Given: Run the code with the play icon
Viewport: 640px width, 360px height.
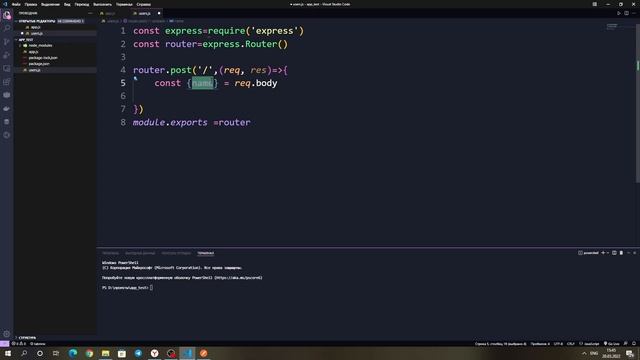Looking at the screenshot, I should tap(619, 13).
